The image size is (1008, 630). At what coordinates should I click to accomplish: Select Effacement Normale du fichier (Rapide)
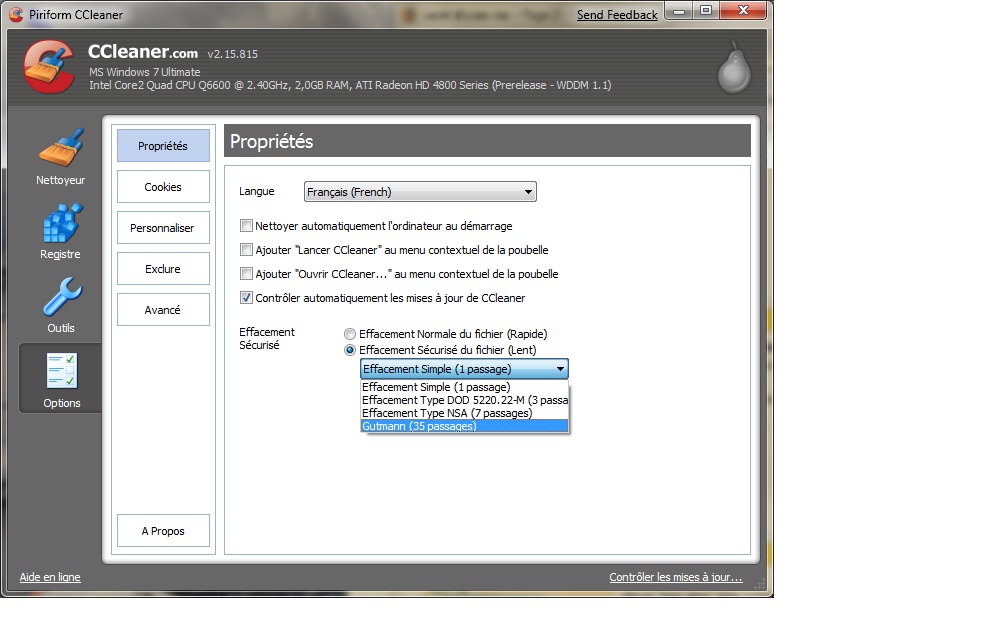pos(350,334)
